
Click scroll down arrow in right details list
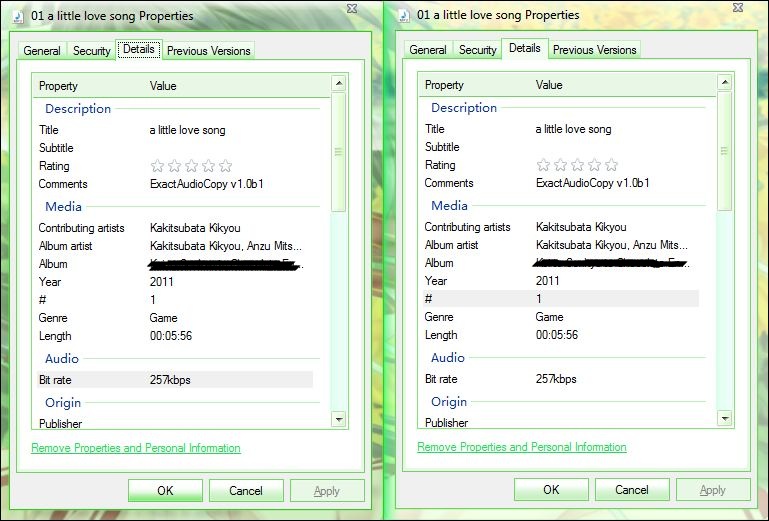click(725, 418)
